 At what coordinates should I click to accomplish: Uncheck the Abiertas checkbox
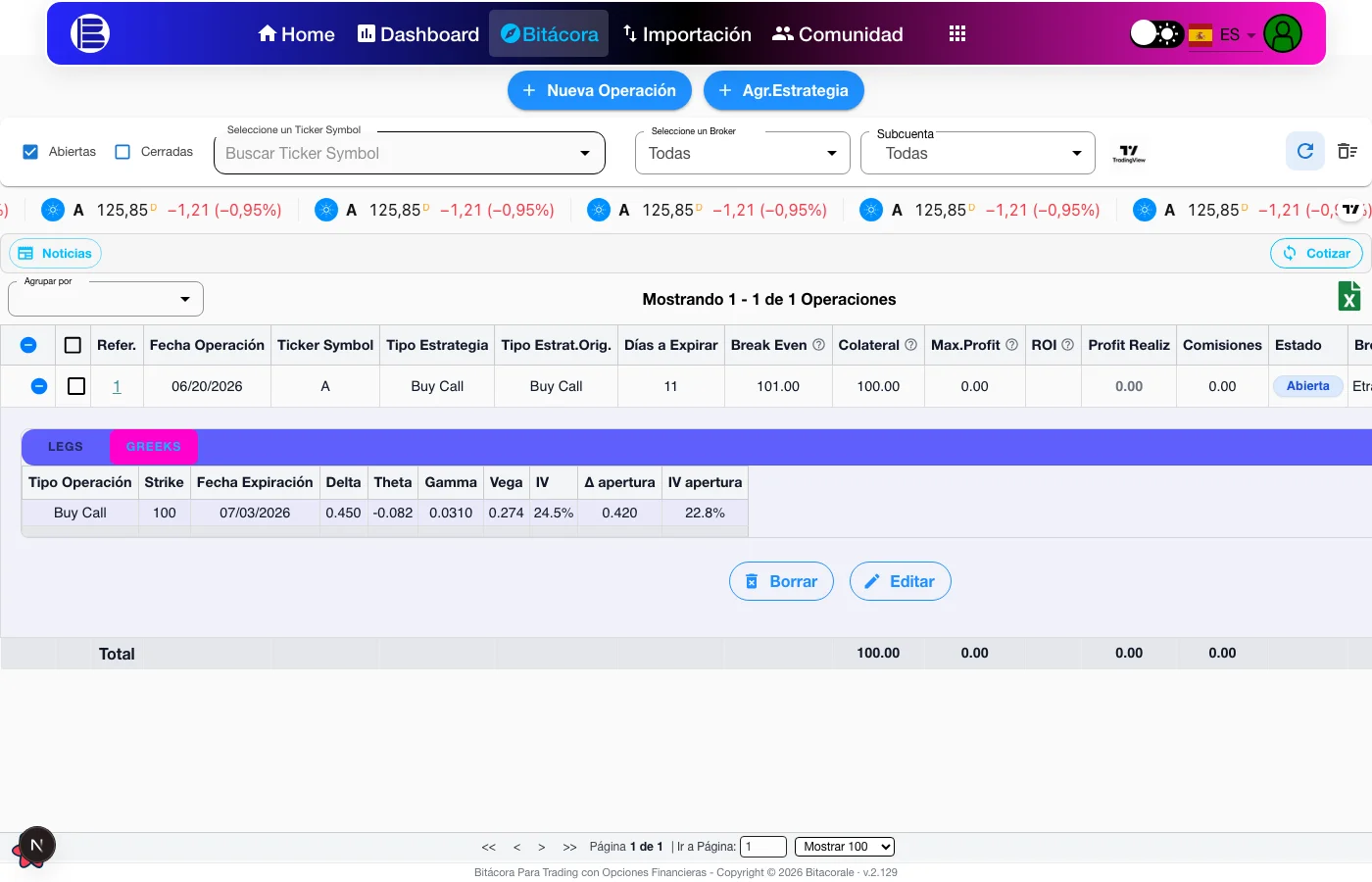coord(30,152)
